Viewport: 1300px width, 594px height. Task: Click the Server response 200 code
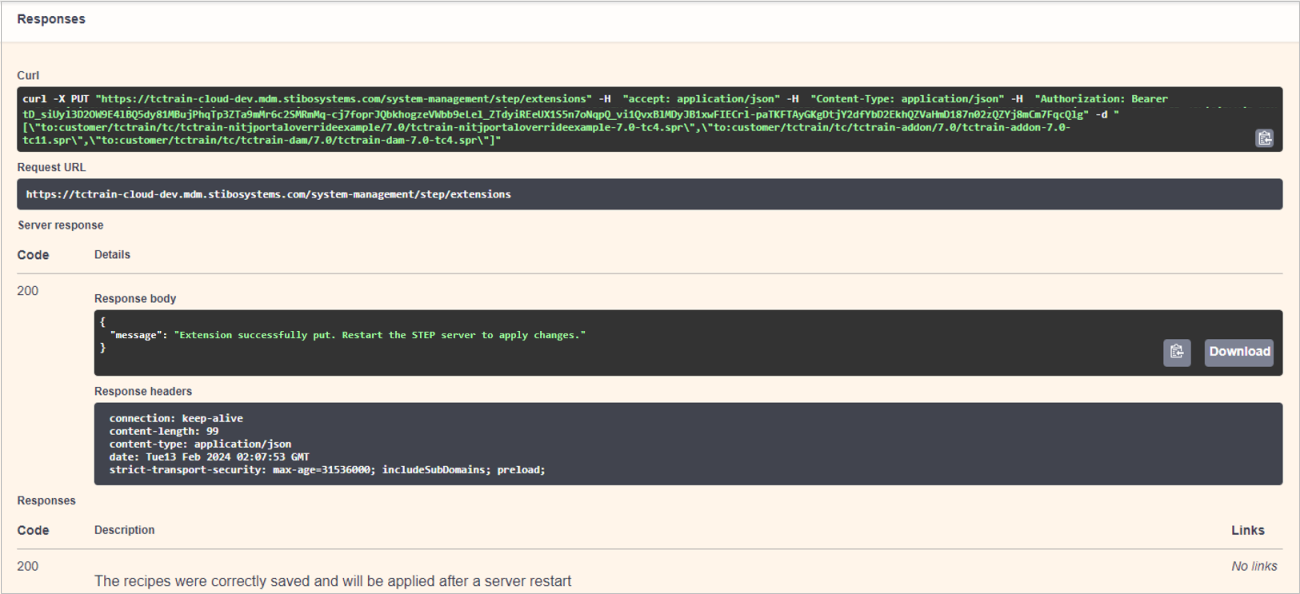pos(28,292)
